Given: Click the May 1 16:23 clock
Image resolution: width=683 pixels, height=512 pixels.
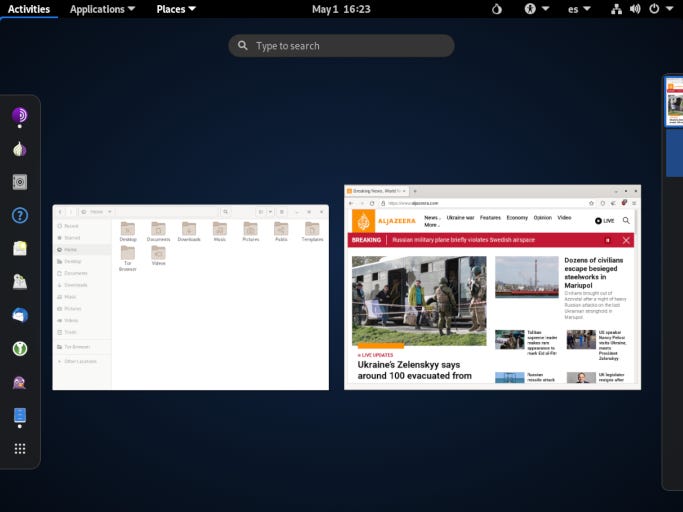Looking at the screenshot, I should [x=341, y=9].
